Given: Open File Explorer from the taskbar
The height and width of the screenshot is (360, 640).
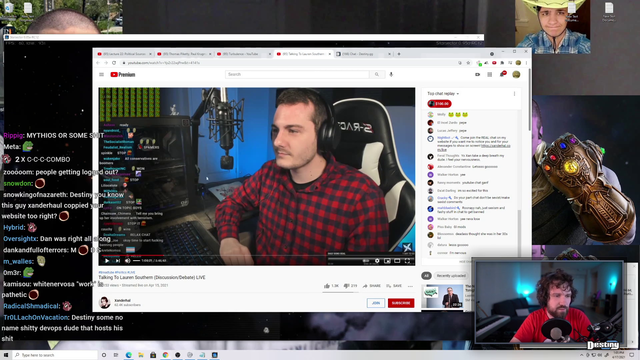Looking at the screenshot, I should tap(141, 355).
